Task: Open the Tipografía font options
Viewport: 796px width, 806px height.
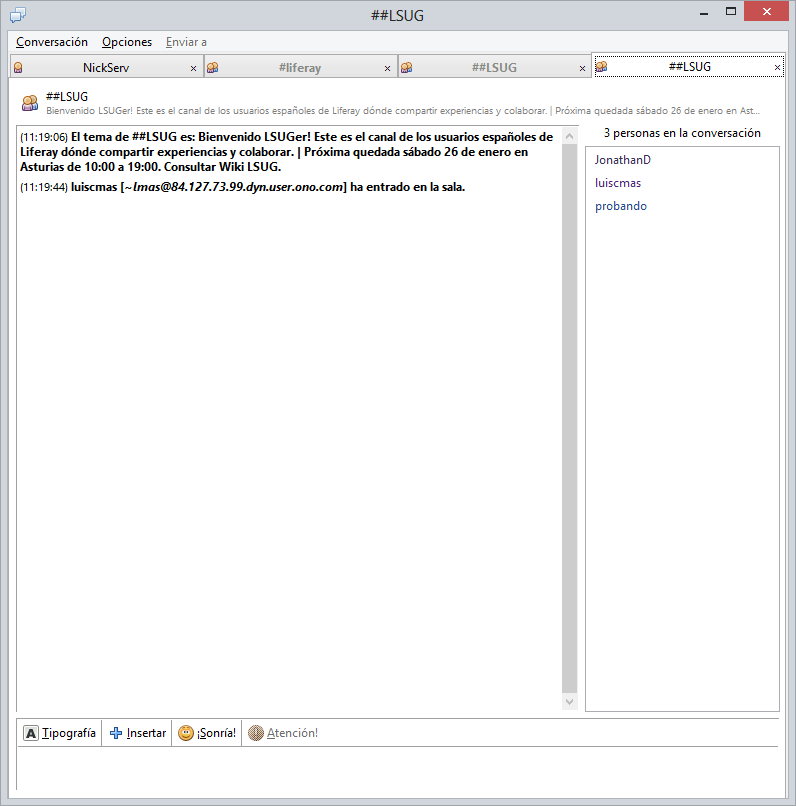Action: pos(60,733)
